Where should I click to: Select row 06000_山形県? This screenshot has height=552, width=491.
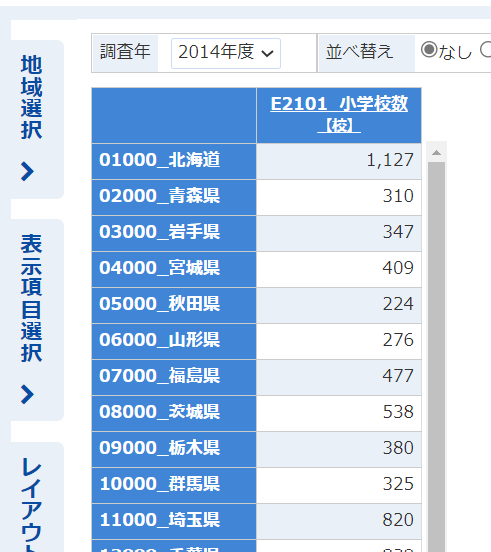pos(174,341)
